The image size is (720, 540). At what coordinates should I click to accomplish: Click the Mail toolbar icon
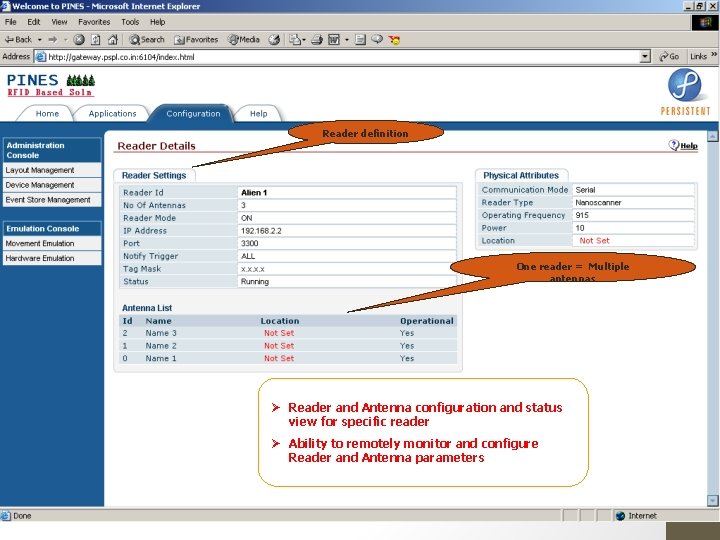297,39
